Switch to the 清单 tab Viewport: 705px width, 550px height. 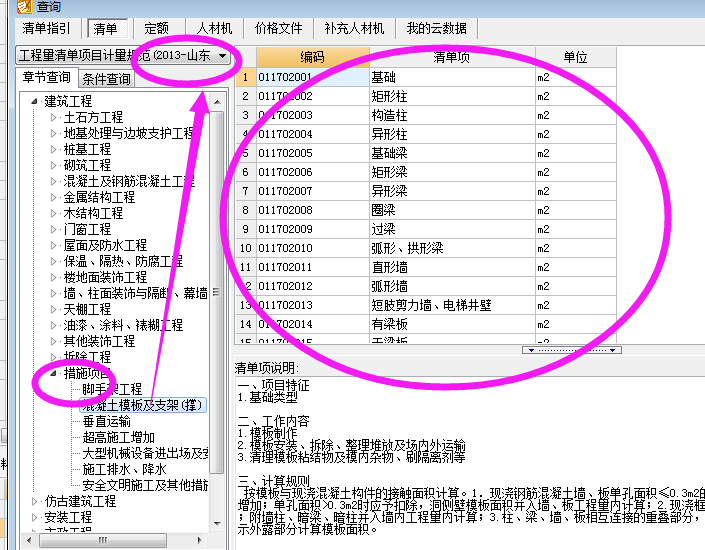pos(105,29)
